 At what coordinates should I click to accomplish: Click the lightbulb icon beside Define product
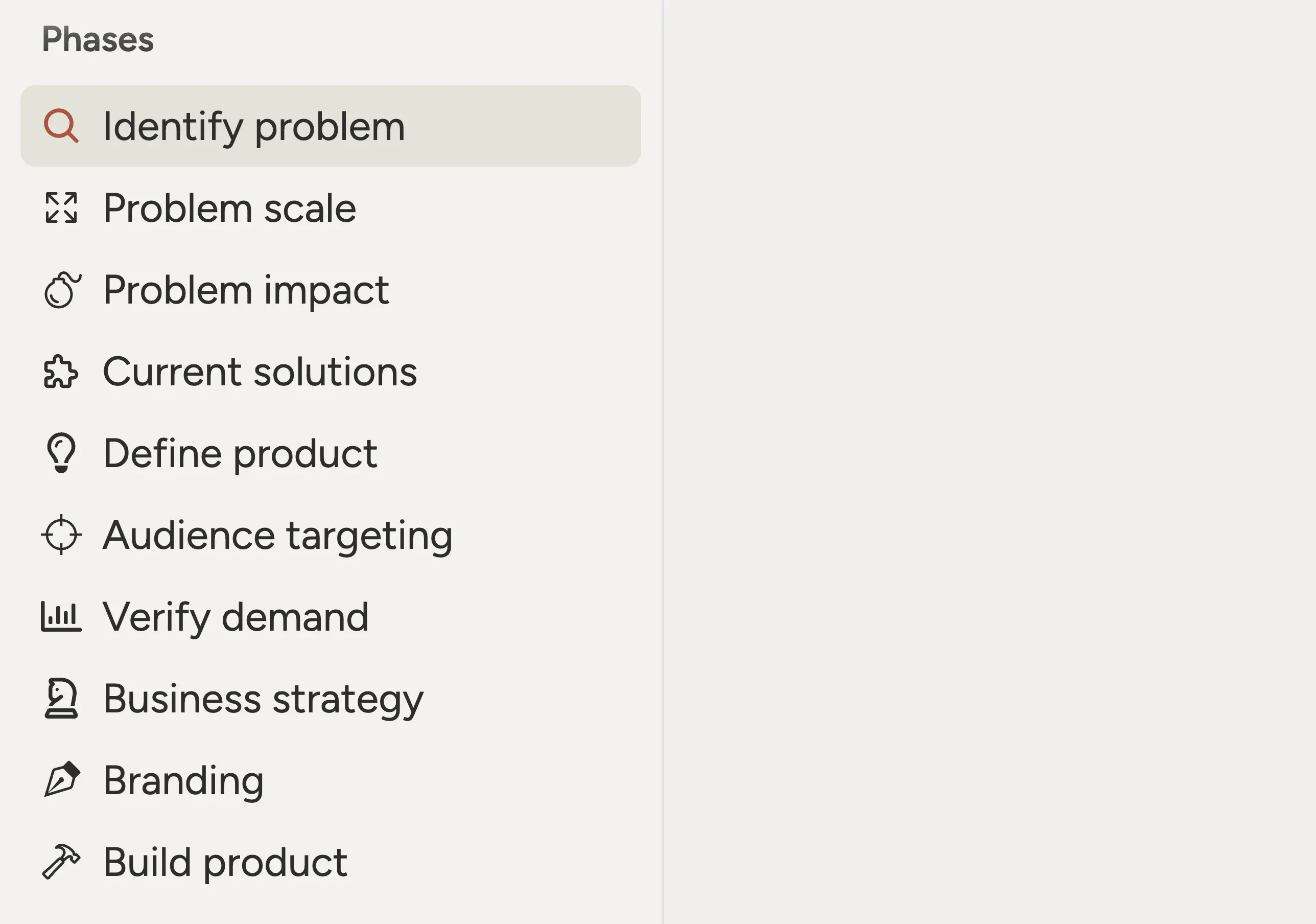[61, 453]
